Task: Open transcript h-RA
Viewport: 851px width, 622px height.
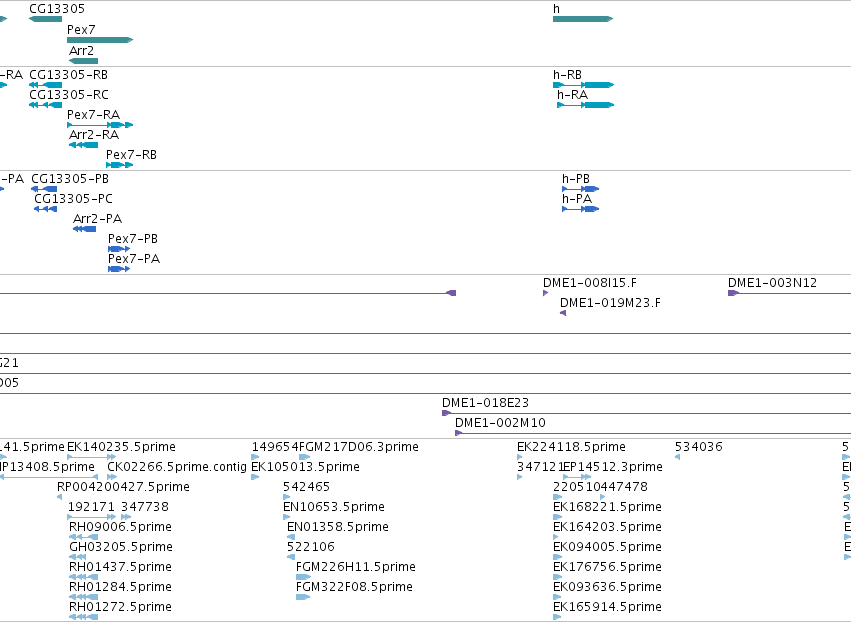Action: (586, 105)
